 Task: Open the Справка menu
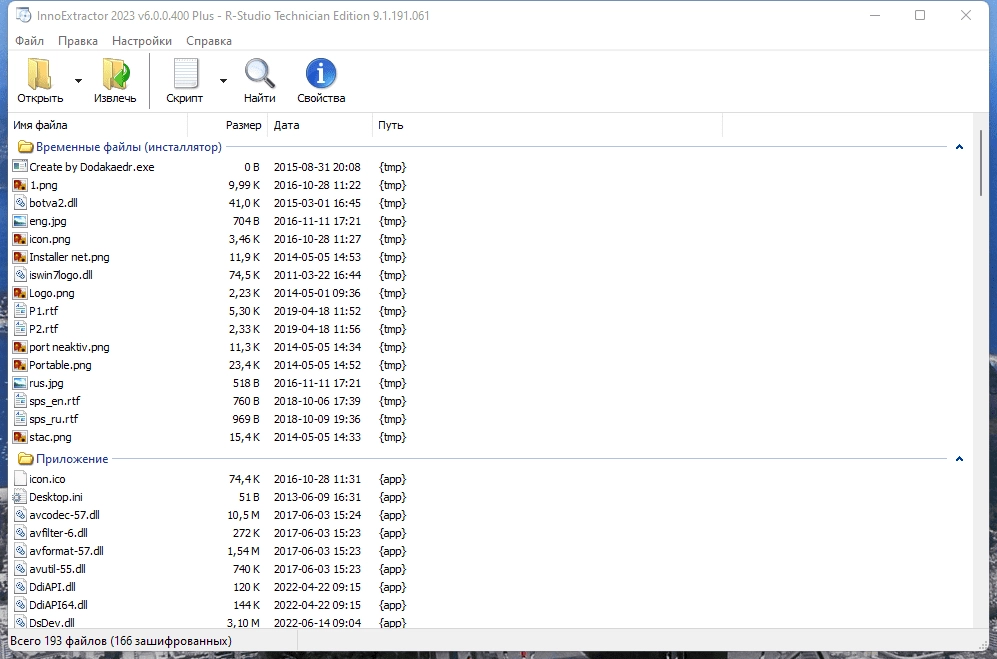point(209,41)
